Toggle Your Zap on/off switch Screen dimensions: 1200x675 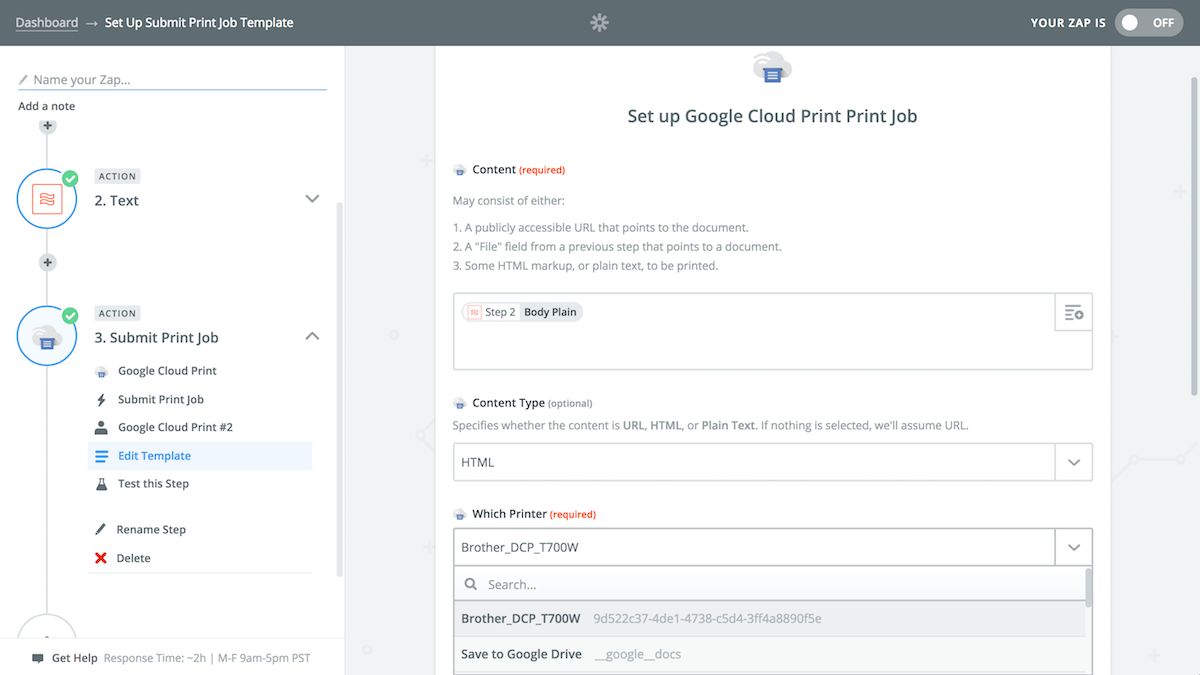[x=1146, y=22]
